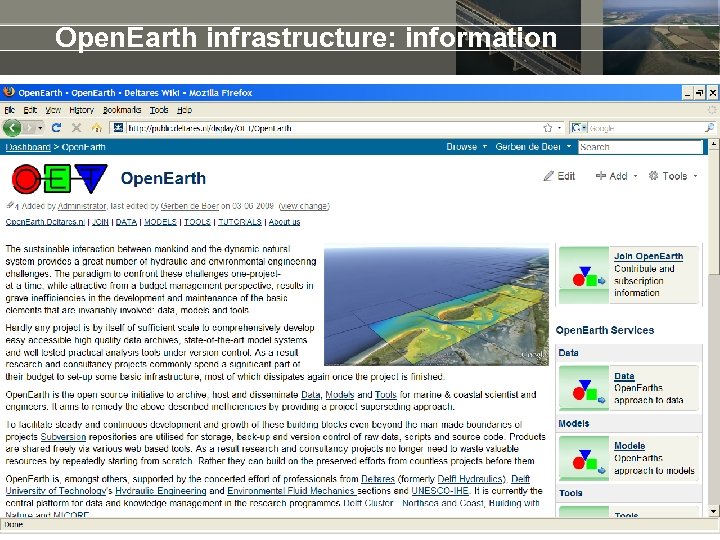Click the small label icon before 'Added by'
The height and width of the screenshot is (540, 720).
[x=12, y=206]
